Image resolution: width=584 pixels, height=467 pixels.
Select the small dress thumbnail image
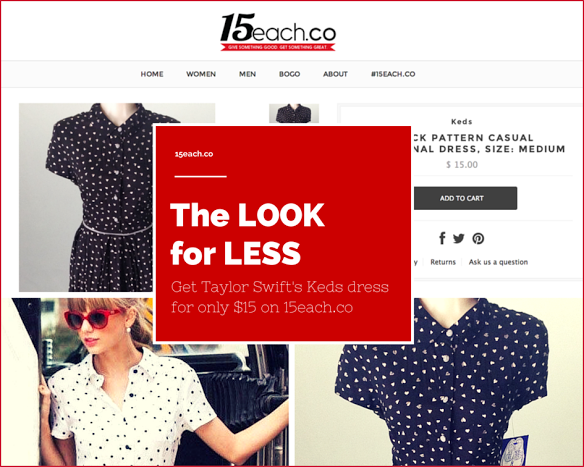(x=294, y=113)
